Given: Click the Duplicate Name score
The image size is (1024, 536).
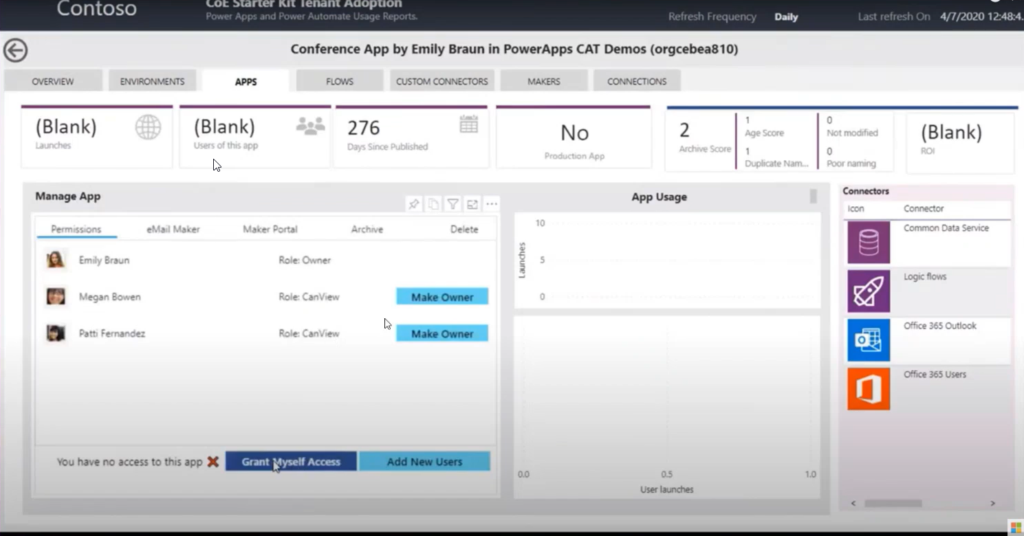Looking at the screenshot, I should (x=748, y=151).
